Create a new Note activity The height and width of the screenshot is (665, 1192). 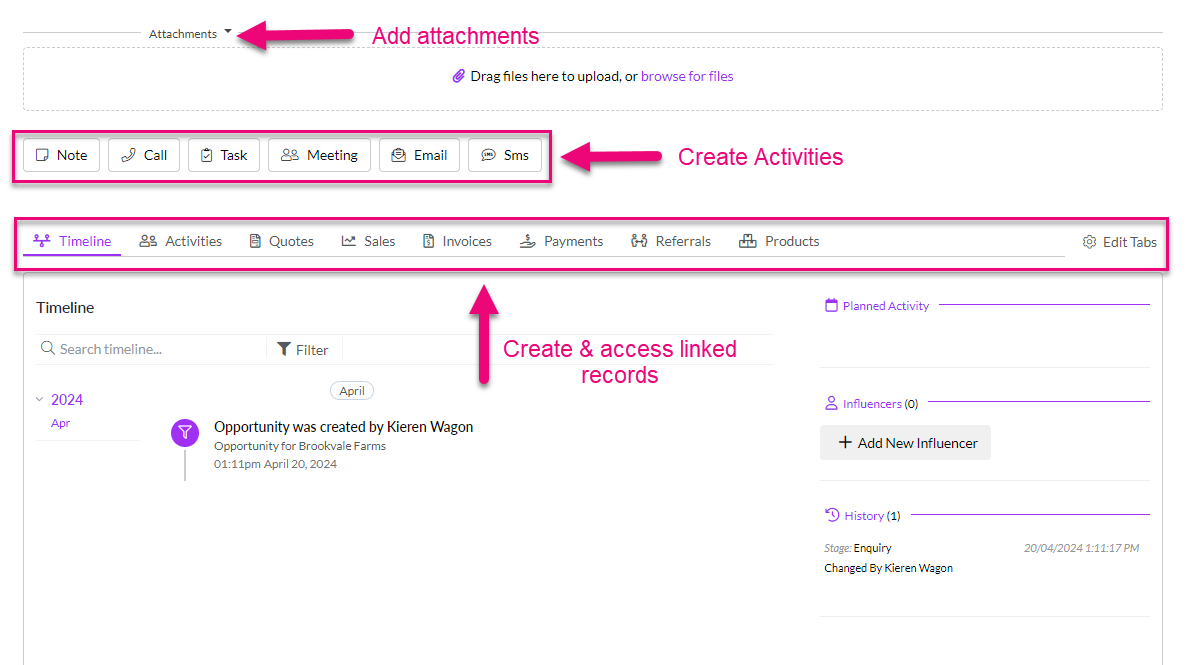62,155
